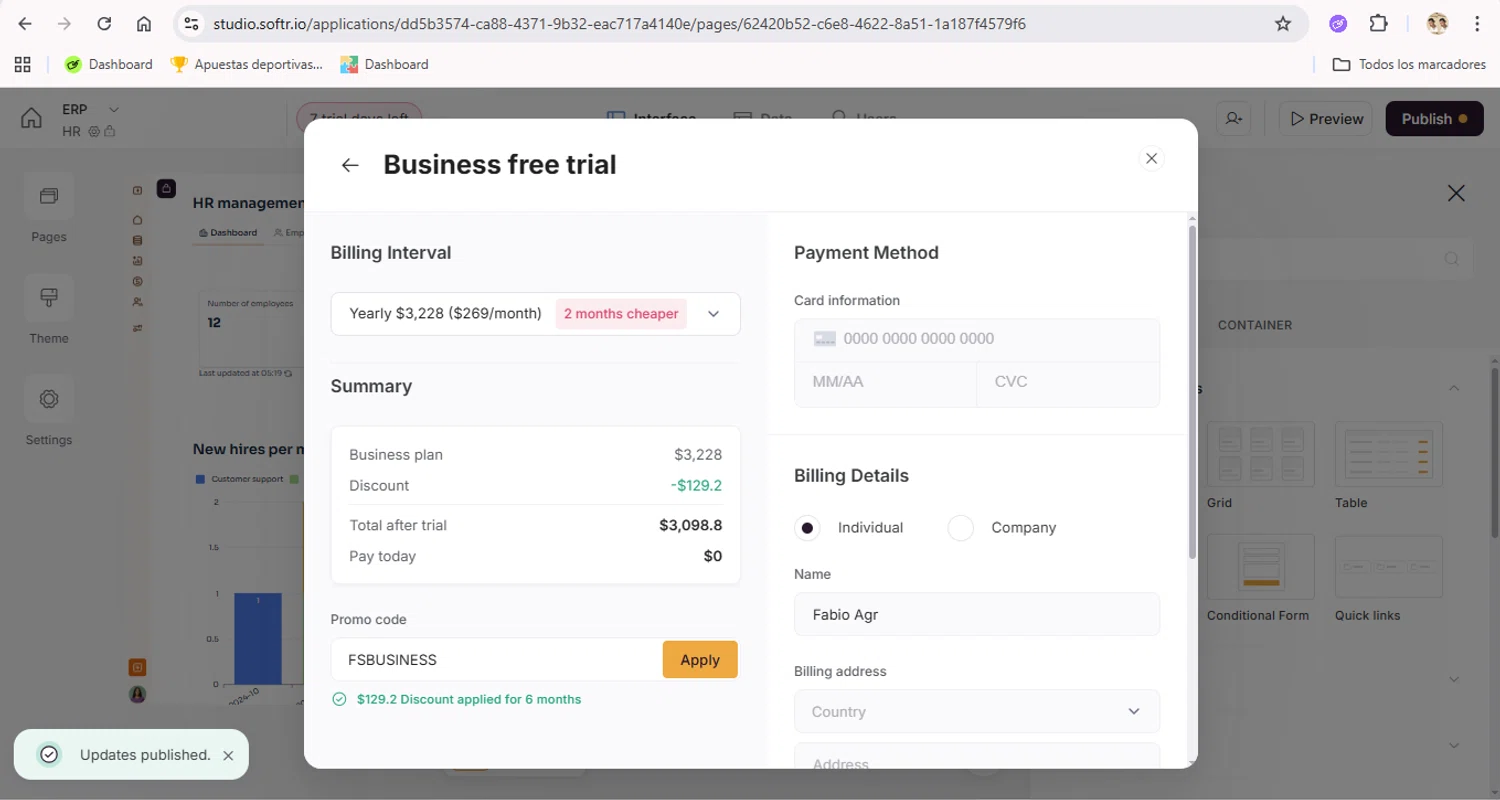This screenshot has height=800, width=1500.
Task: Expand the ERP application dropdown
Action: (113, 109)
